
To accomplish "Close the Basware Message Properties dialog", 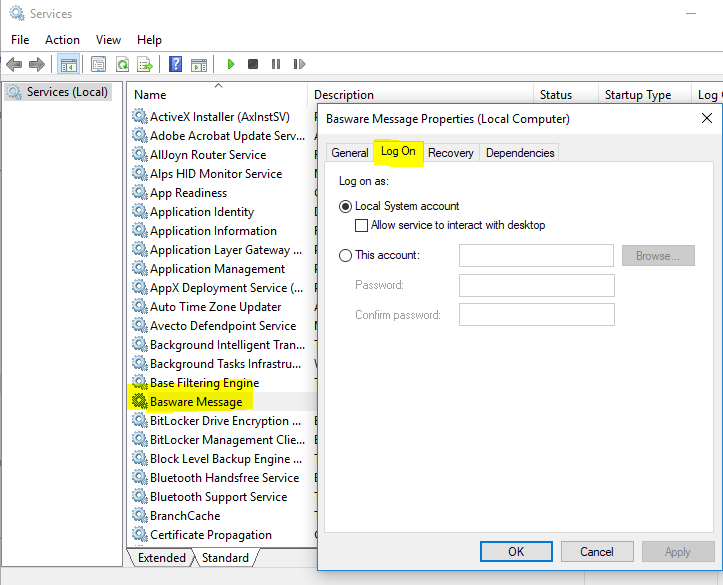I will coord(706,118).
